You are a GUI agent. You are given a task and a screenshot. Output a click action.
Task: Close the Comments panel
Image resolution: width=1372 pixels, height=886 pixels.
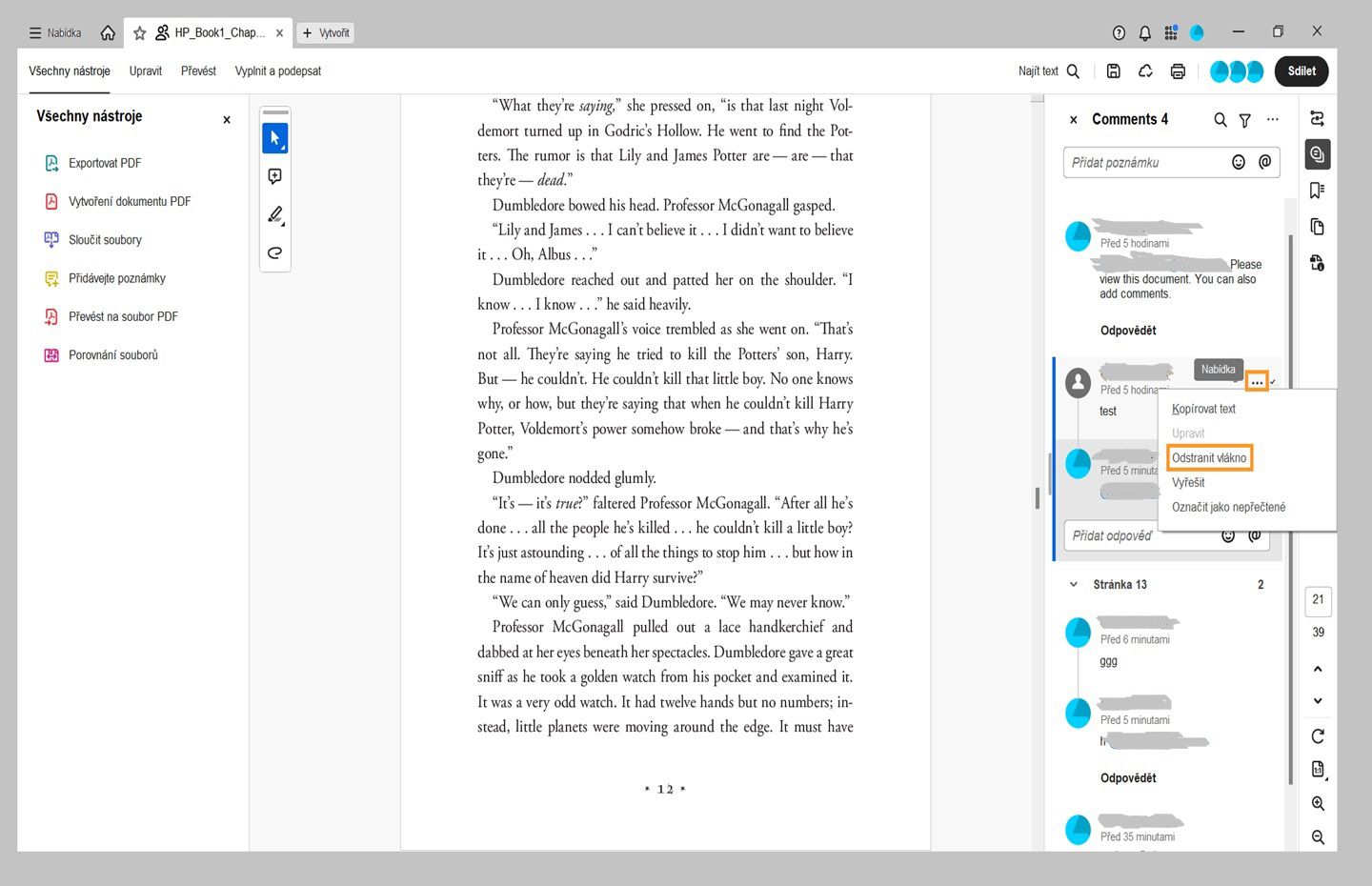1073,120
